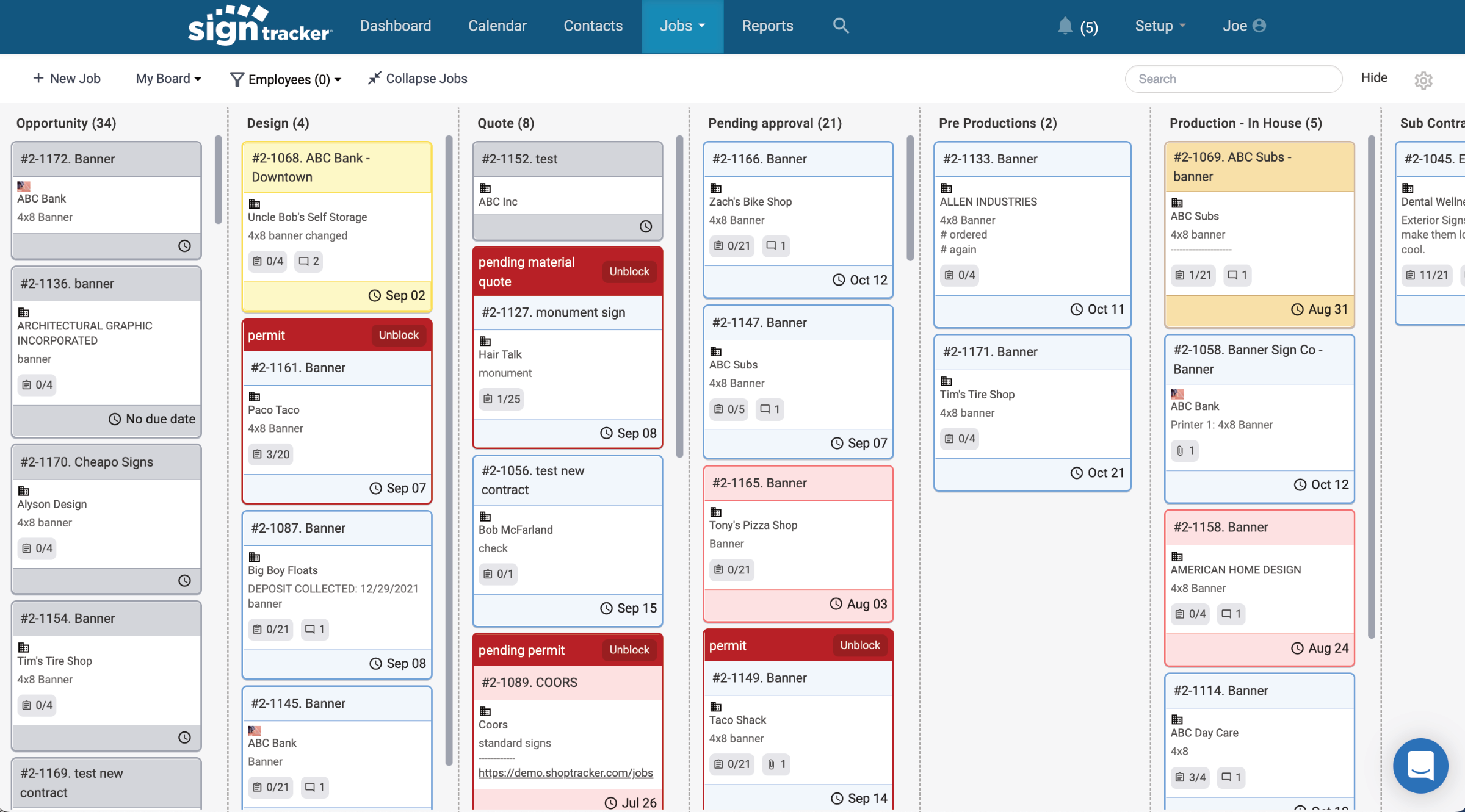
Task: Click the demo link in #2-1089 COORS job
Action: point(565,773)
